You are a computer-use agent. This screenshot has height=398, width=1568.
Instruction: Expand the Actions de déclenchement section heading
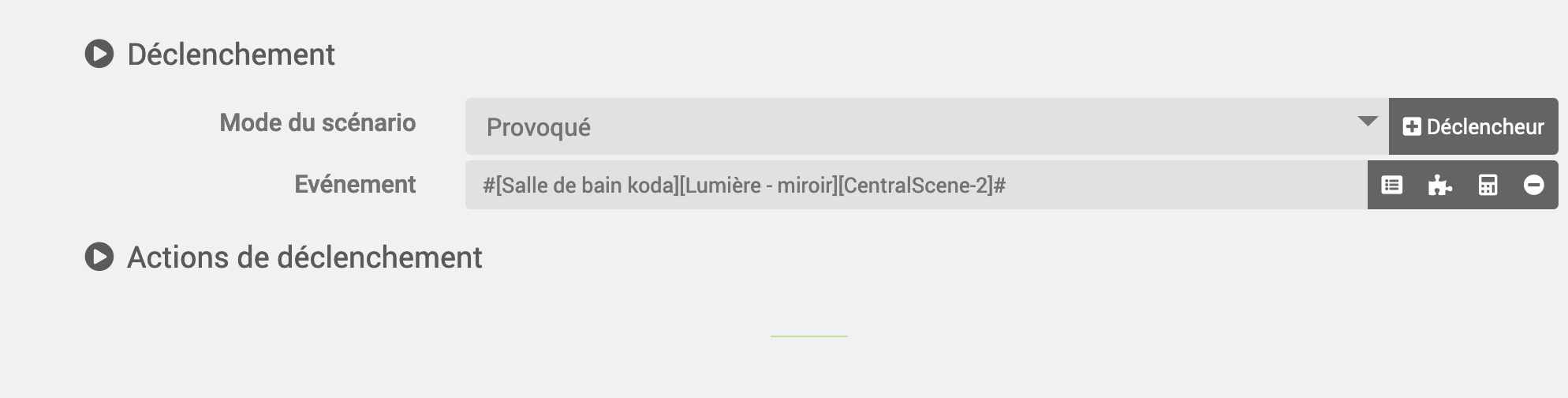(304, 257)
